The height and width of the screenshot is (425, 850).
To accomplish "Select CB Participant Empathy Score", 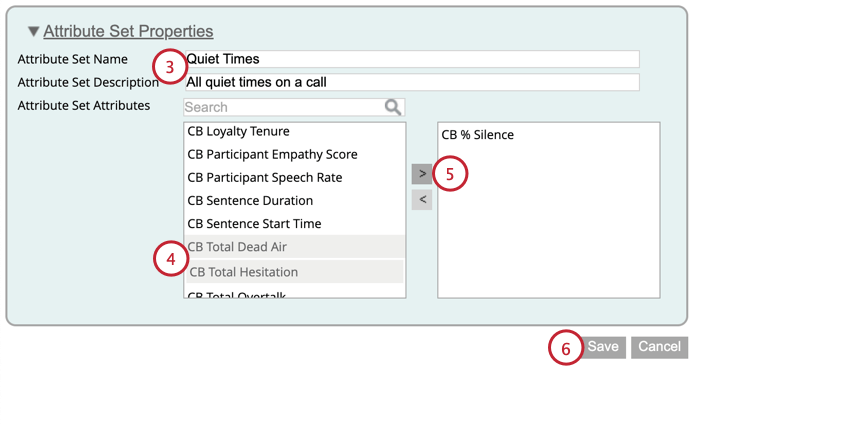I will click(272, 154).
